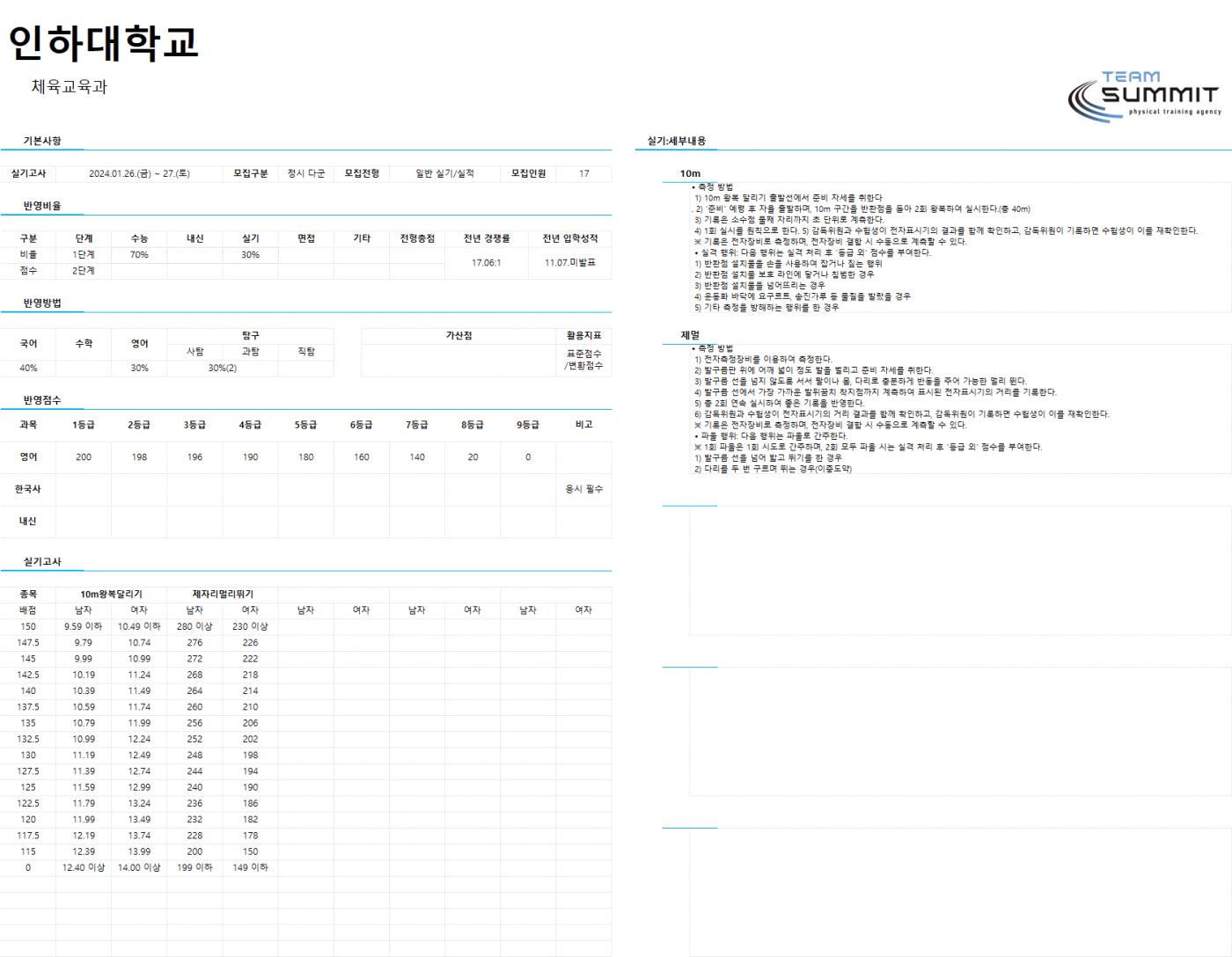Click the long jump value 244
This screenshot has width=1232, height=957.
pos(194,771)
